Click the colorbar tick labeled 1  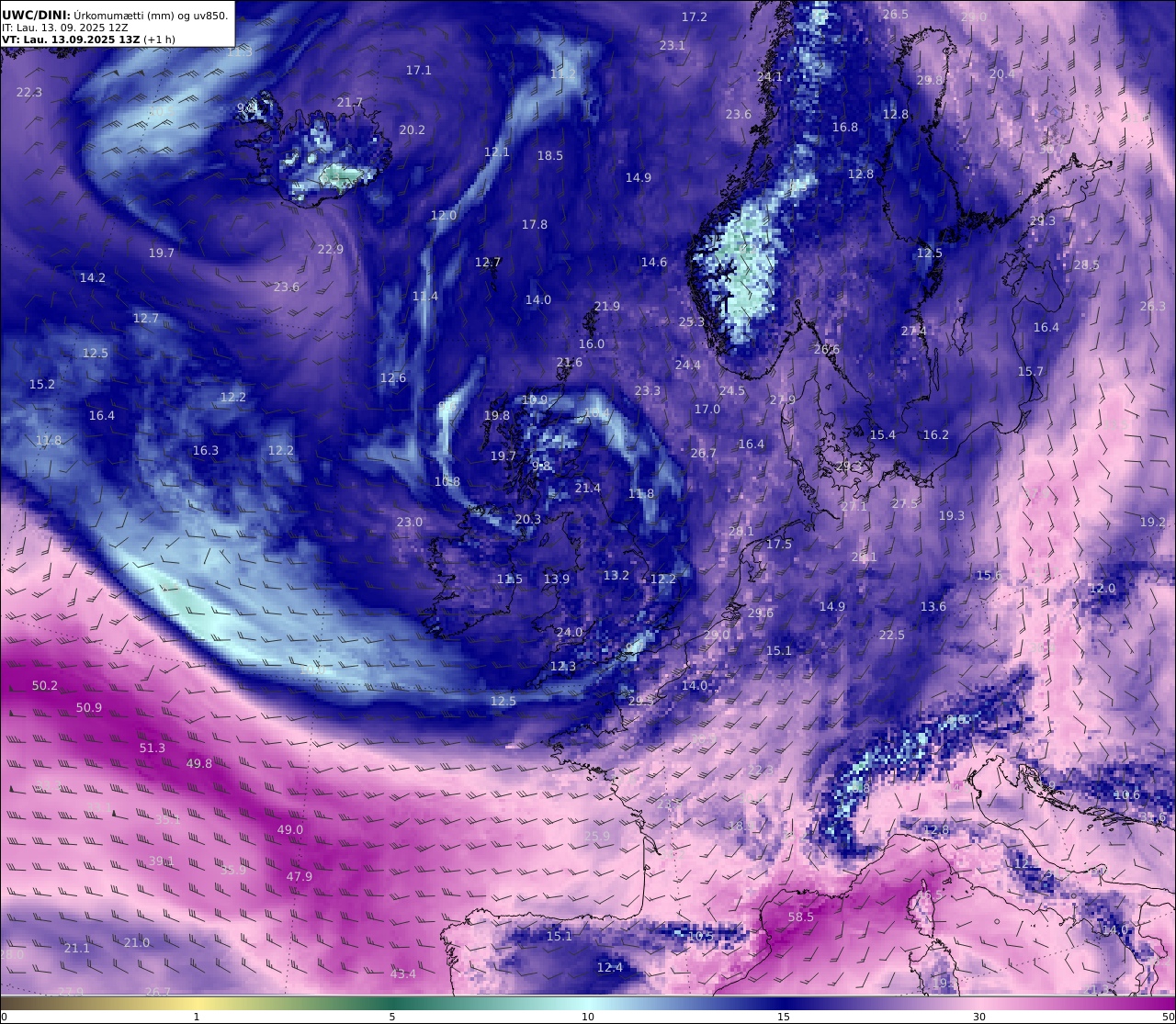coord(197,1017)
